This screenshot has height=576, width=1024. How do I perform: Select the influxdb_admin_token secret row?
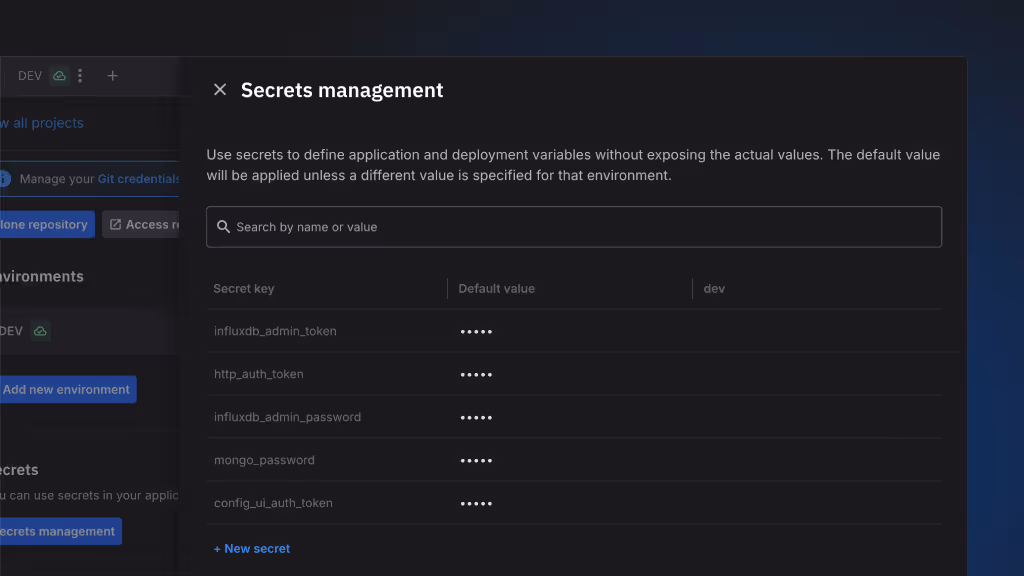click(275, 331)
